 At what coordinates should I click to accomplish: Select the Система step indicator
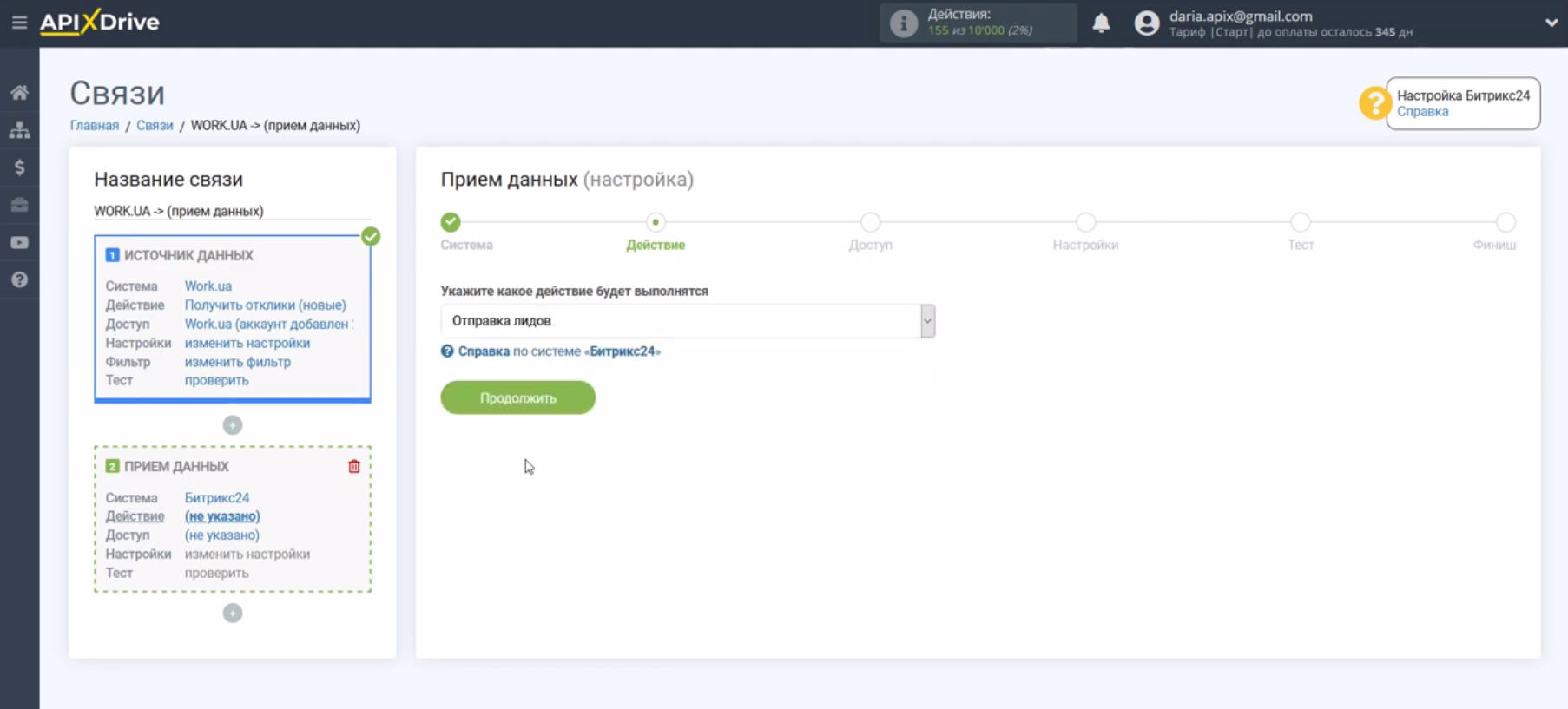click(451, 222)
